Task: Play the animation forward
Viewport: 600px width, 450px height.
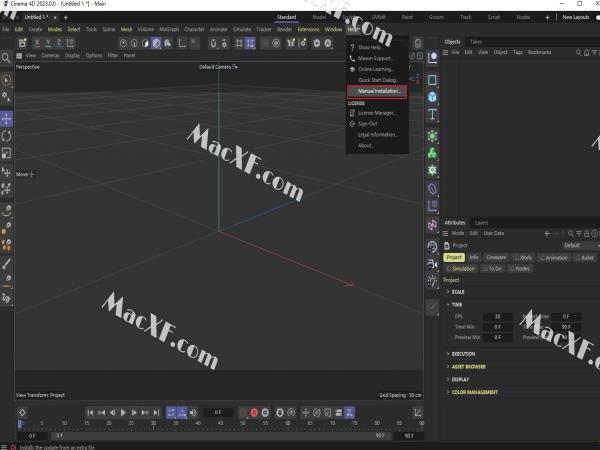Action: coord(123,412)
